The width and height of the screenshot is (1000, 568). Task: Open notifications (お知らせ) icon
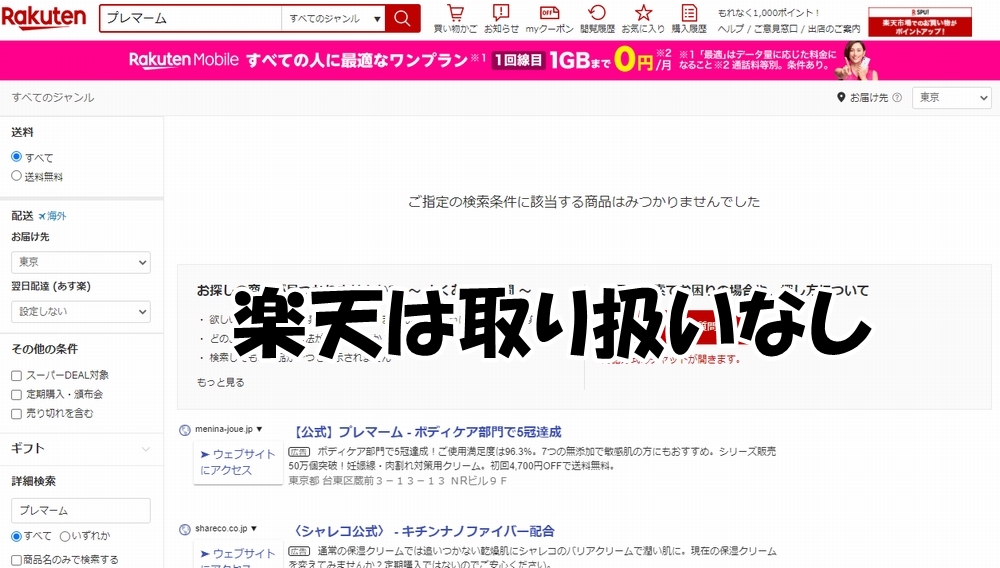click(501, 19)
